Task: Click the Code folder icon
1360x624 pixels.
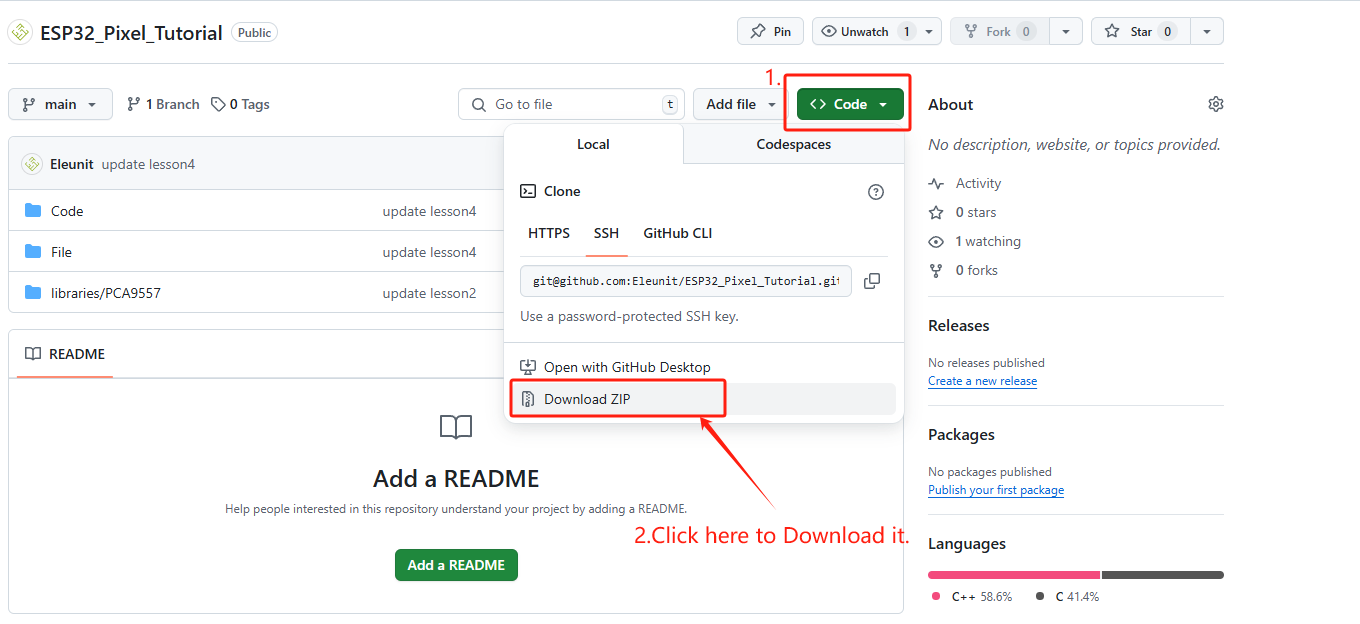Action: click(33, 211)
